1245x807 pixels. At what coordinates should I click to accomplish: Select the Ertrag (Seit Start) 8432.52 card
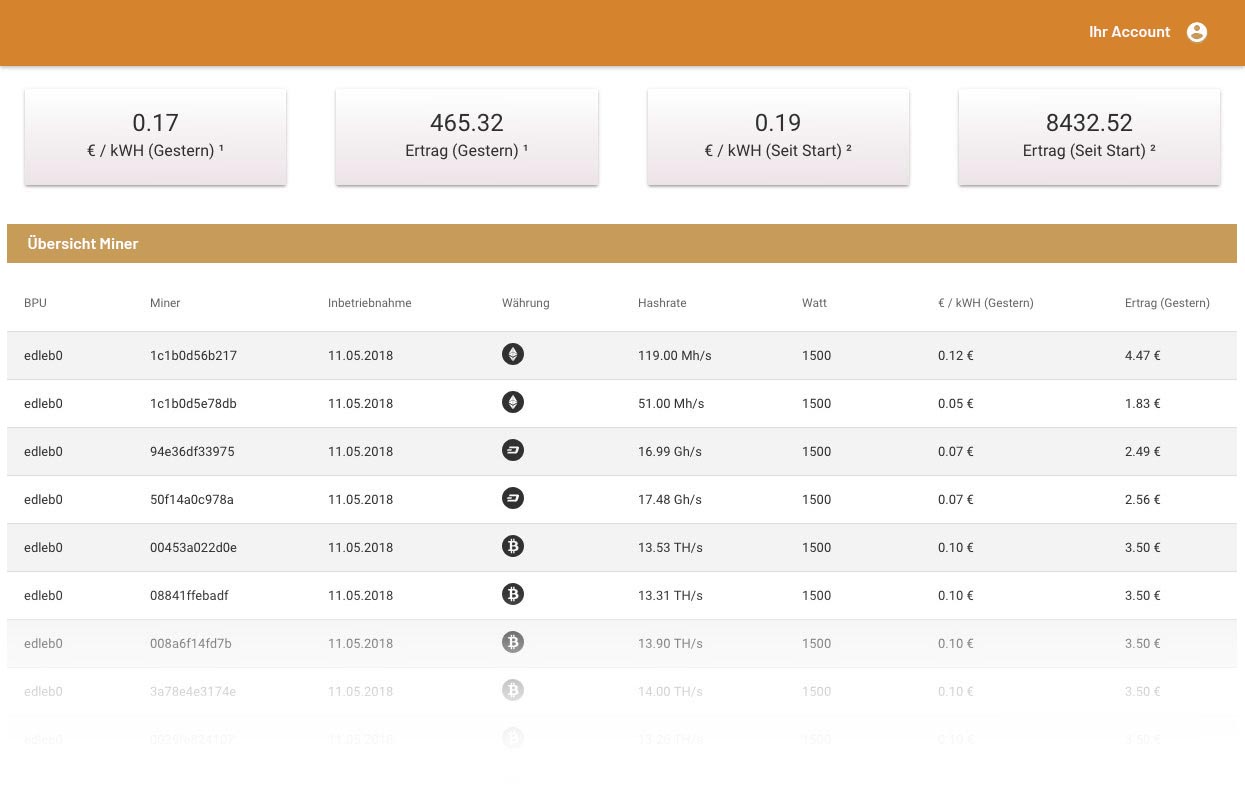[1089, 137]
